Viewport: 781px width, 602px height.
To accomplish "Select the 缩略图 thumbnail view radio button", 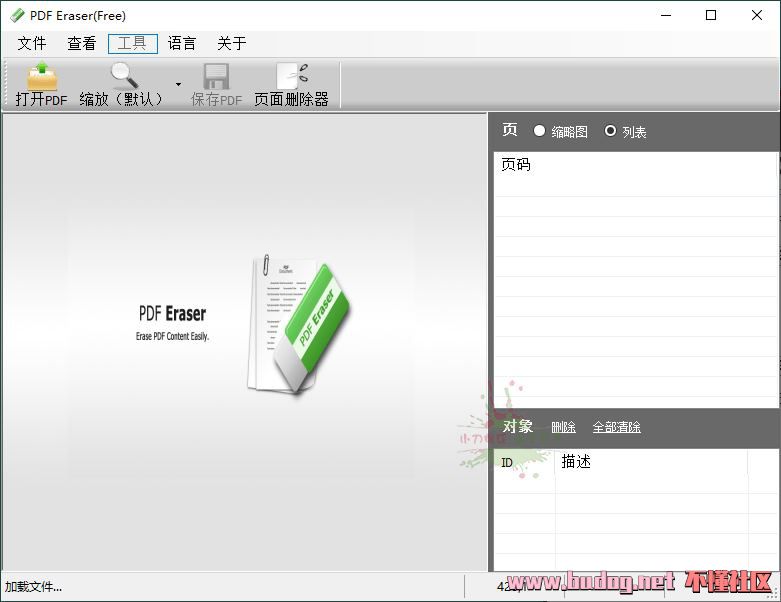I will coord(539,130).
